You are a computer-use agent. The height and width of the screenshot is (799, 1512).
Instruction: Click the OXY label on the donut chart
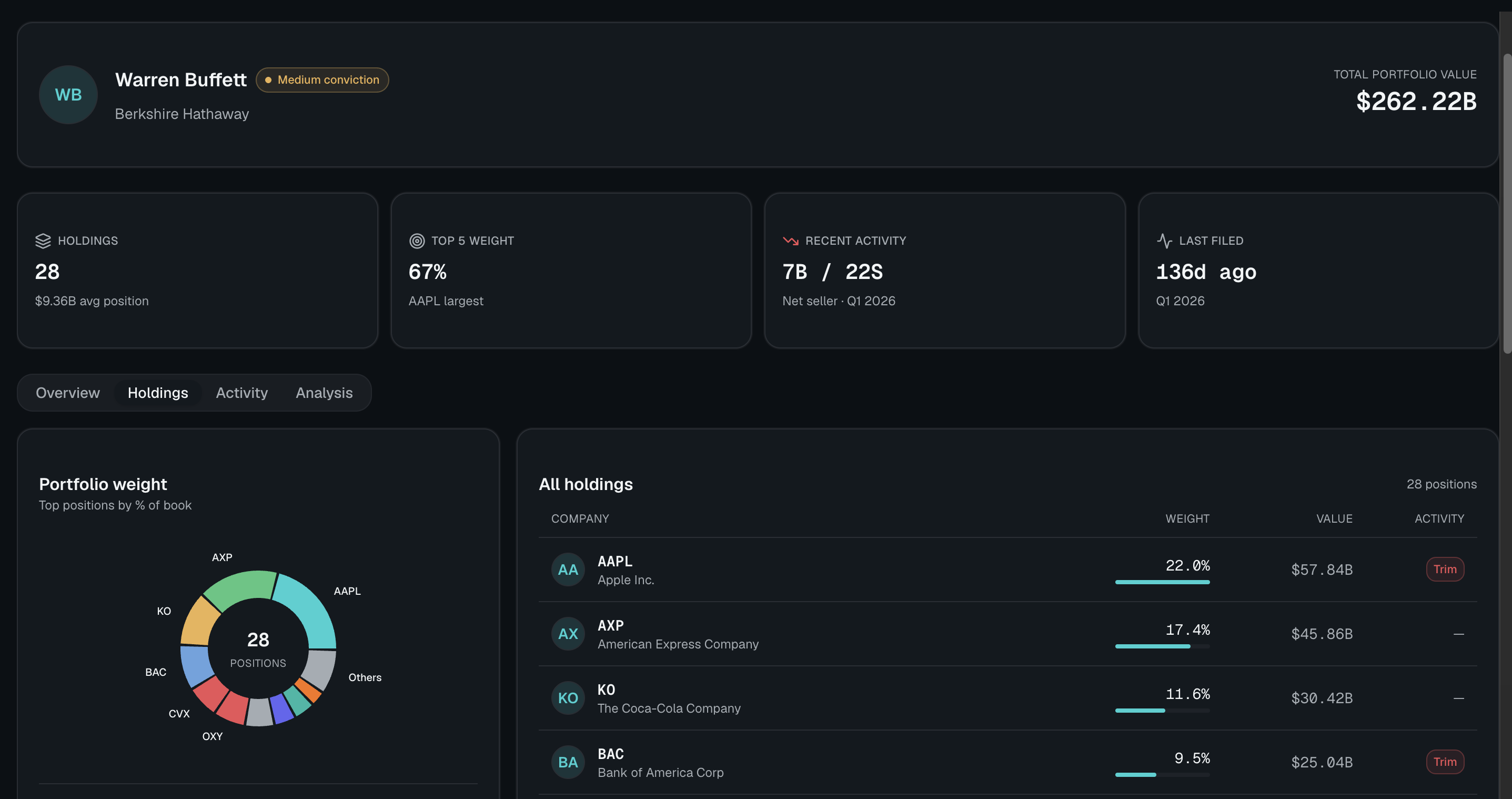pyautogui.click(x=213, y=736)
